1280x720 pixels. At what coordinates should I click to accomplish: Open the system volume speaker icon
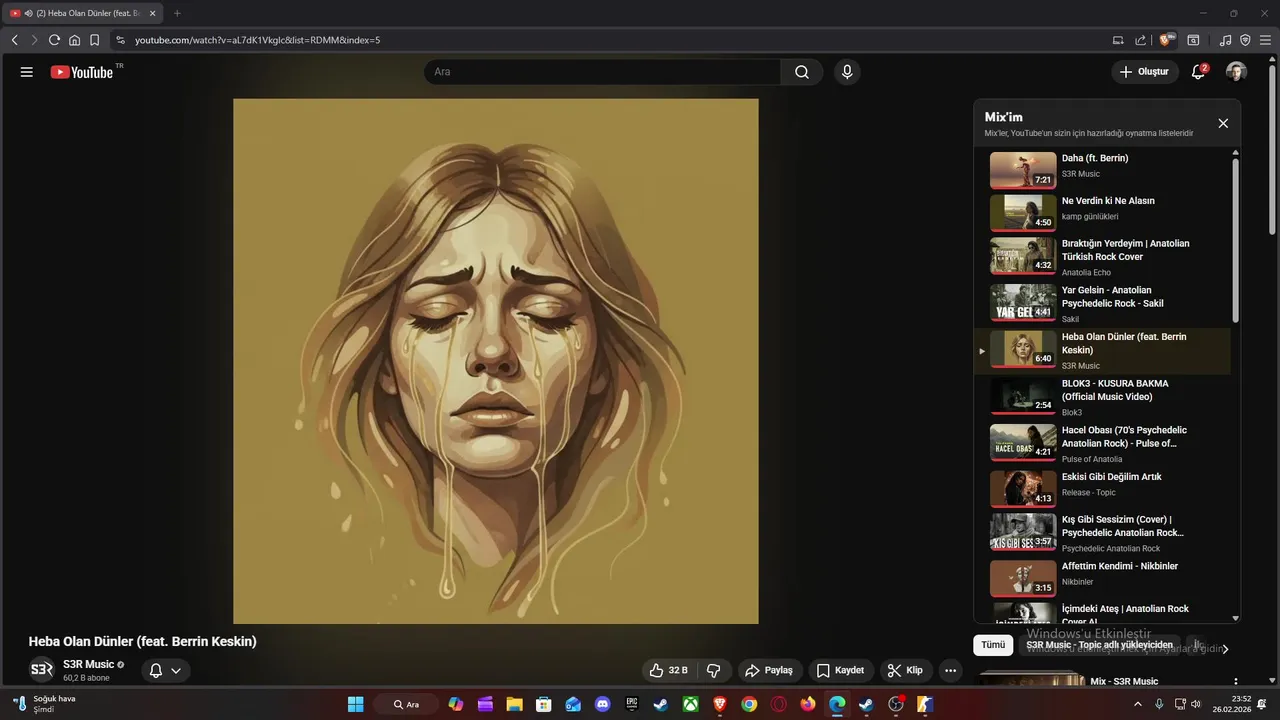(x=1197, y=704)
